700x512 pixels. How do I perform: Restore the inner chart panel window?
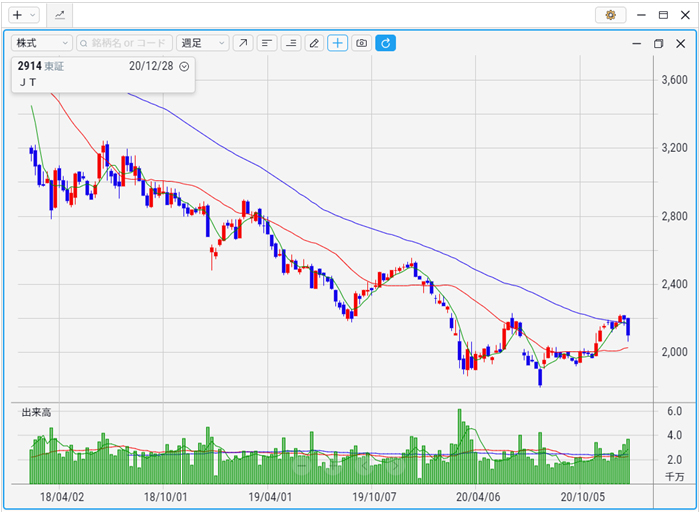[658, 44]
